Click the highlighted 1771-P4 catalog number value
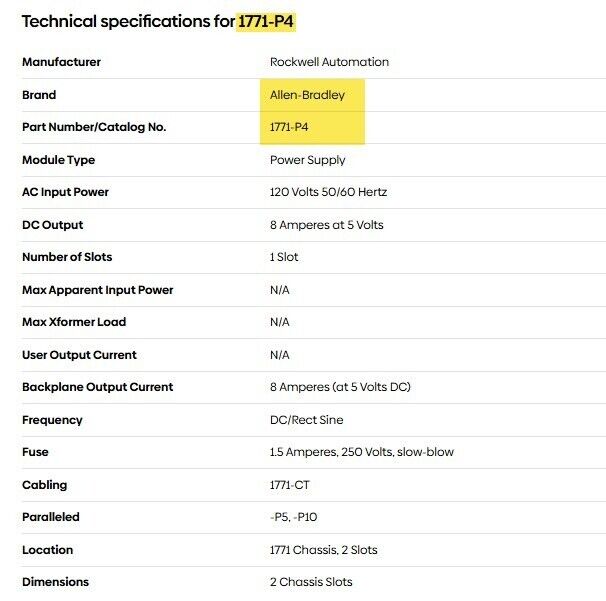This screenshot has width=606, height=601. click(x=289, y=127)
